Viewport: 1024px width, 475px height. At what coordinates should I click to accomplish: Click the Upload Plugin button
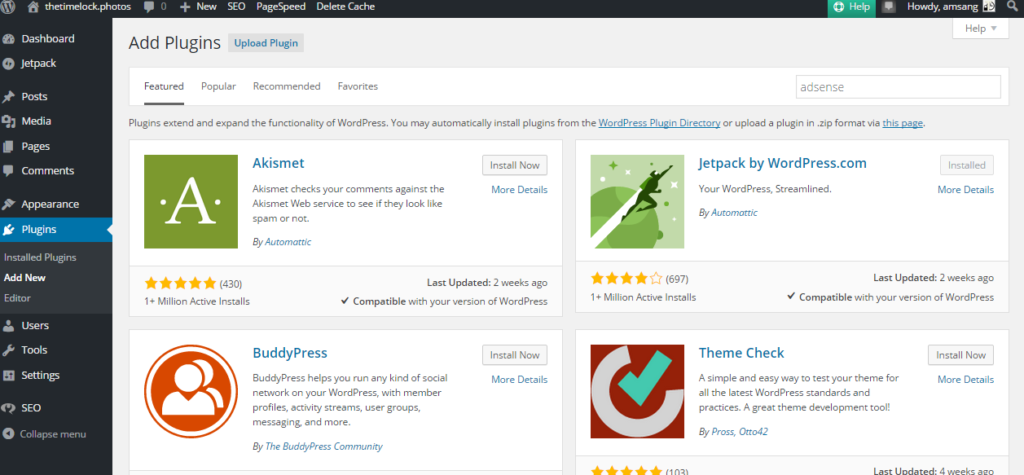[x=266, y=43]
